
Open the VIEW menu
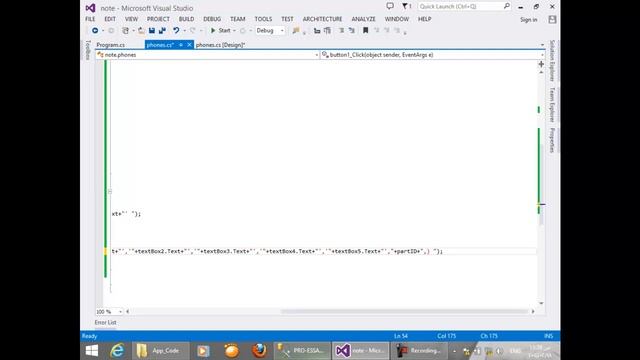click(131, 19)
